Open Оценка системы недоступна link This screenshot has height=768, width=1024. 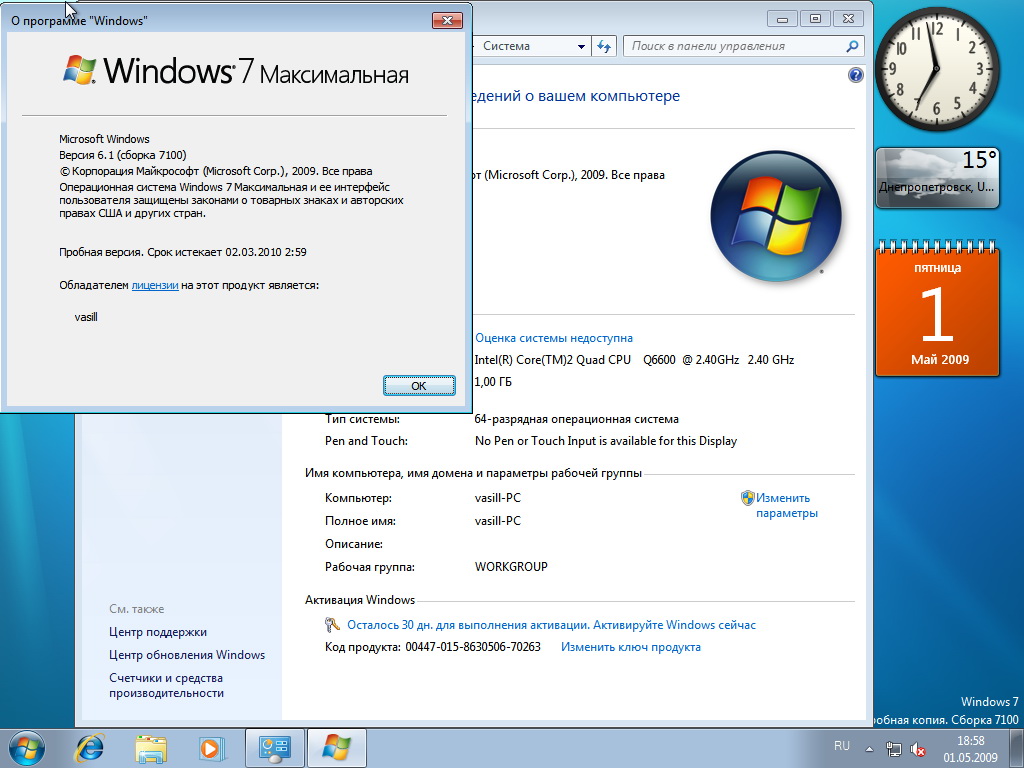click(554, 338)
